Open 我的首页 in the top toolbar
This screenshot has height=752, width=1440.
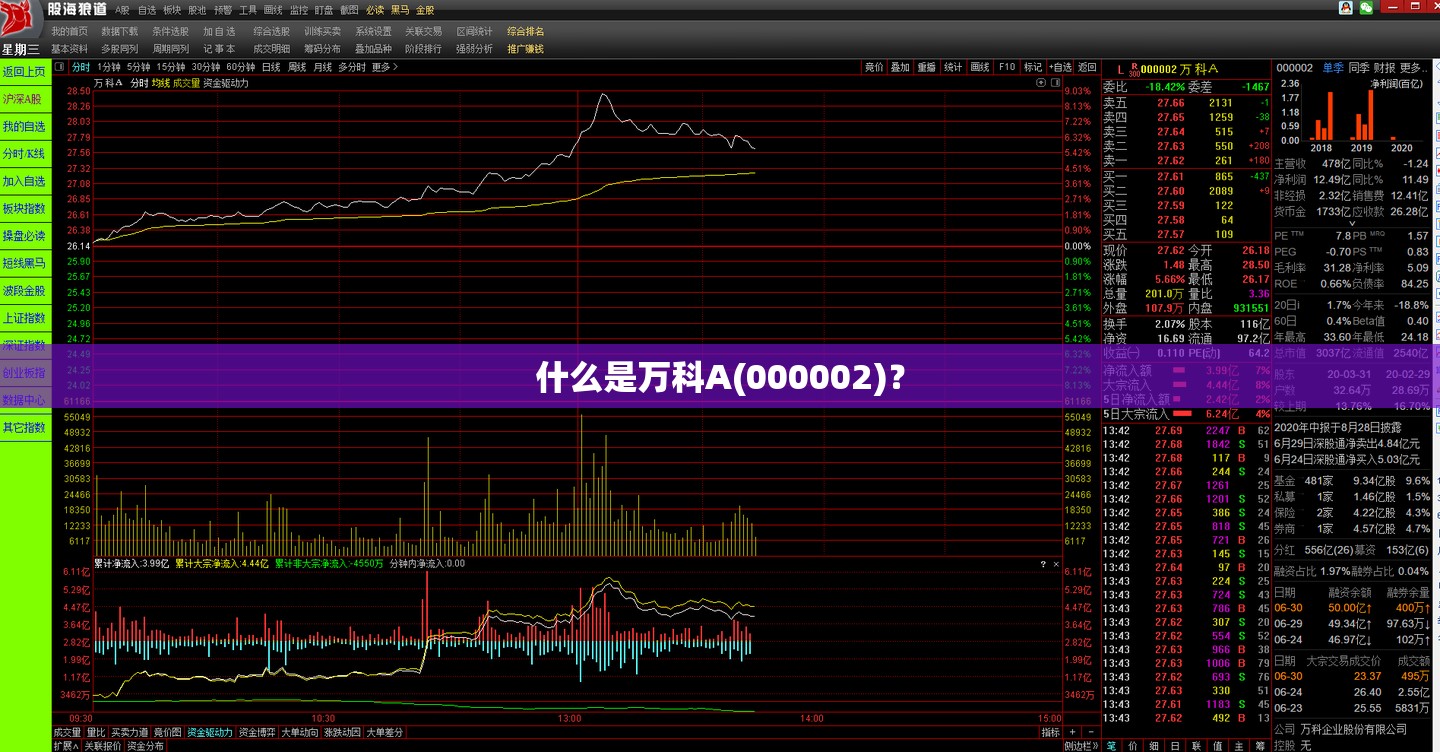[70, 31]
